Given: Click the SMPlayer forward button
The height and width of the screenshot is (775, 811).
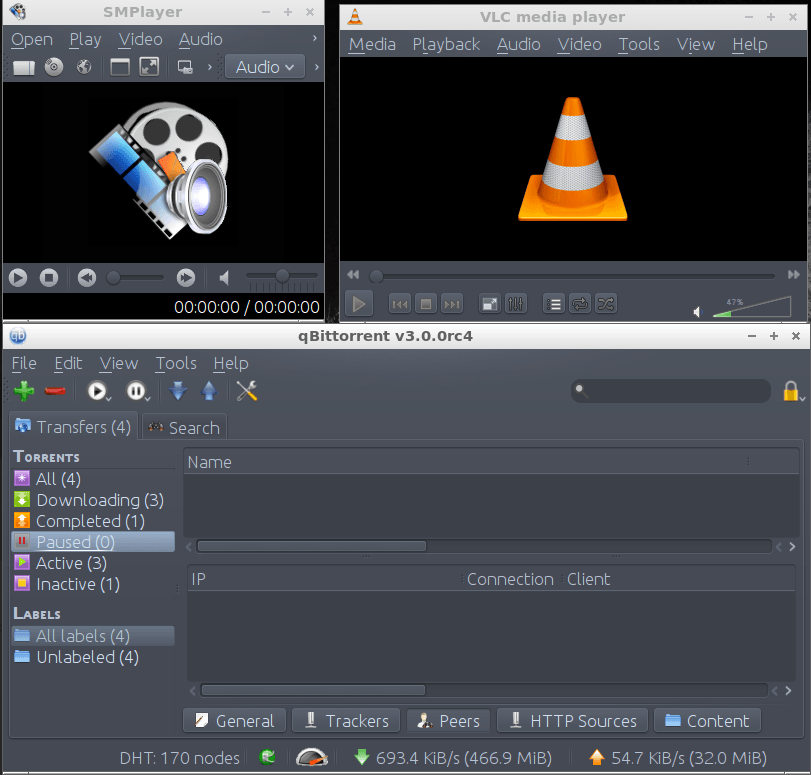Looking at the screenshot, I should [186, 278].
